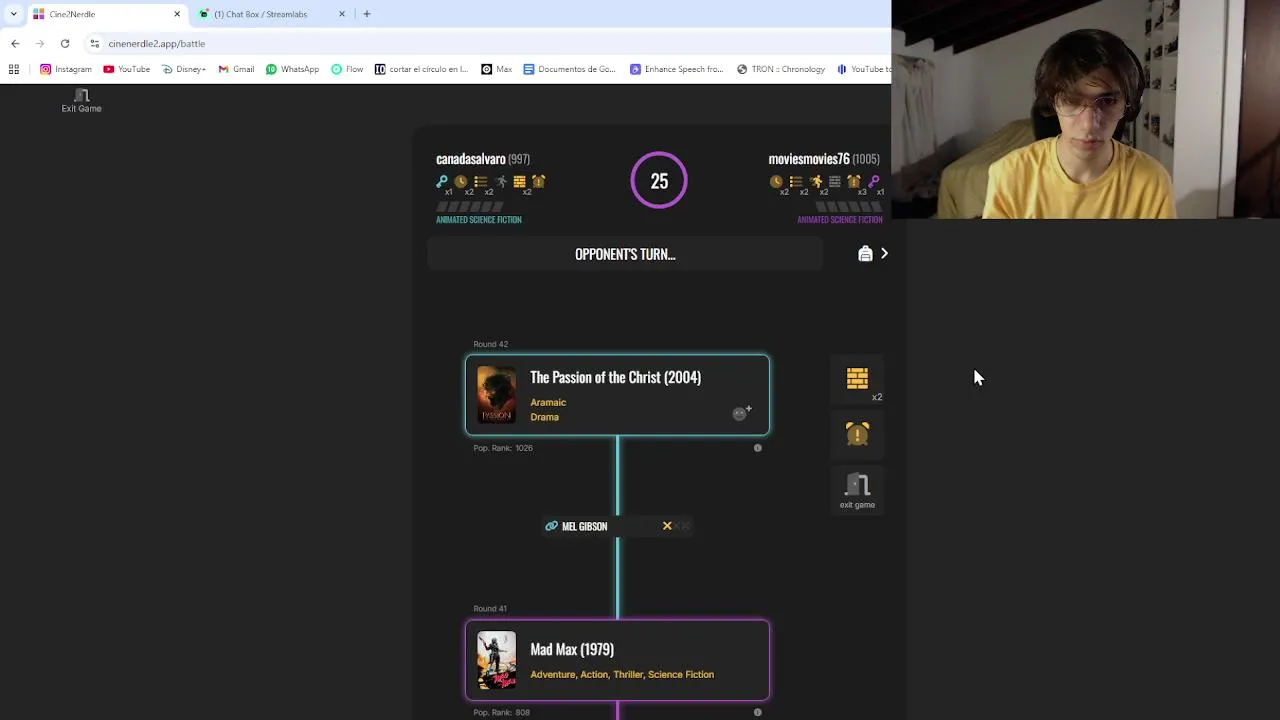
Task: Open the Mad Max poster thumbnail
Action: pos(497,660)
